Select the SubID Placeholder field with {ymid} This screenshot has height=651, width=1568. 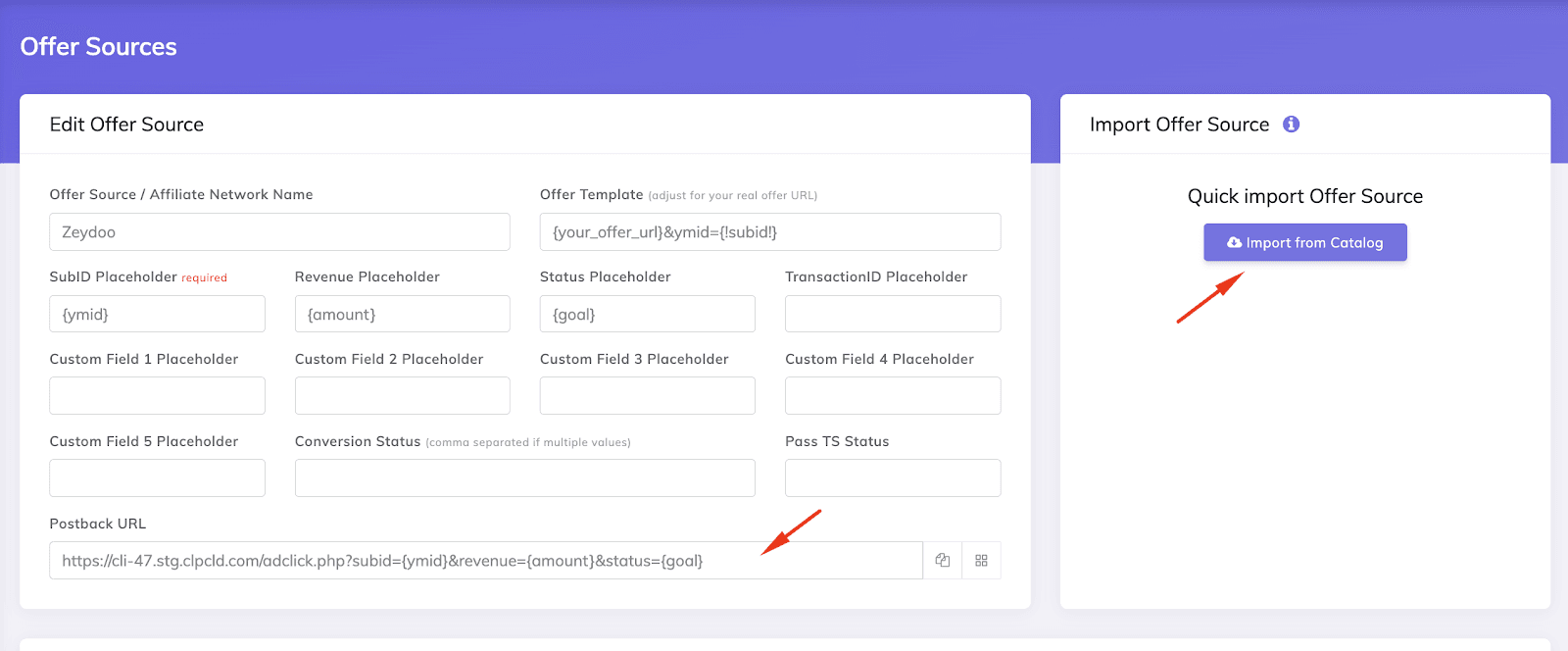pyautogui.click(x=157, y=315)
